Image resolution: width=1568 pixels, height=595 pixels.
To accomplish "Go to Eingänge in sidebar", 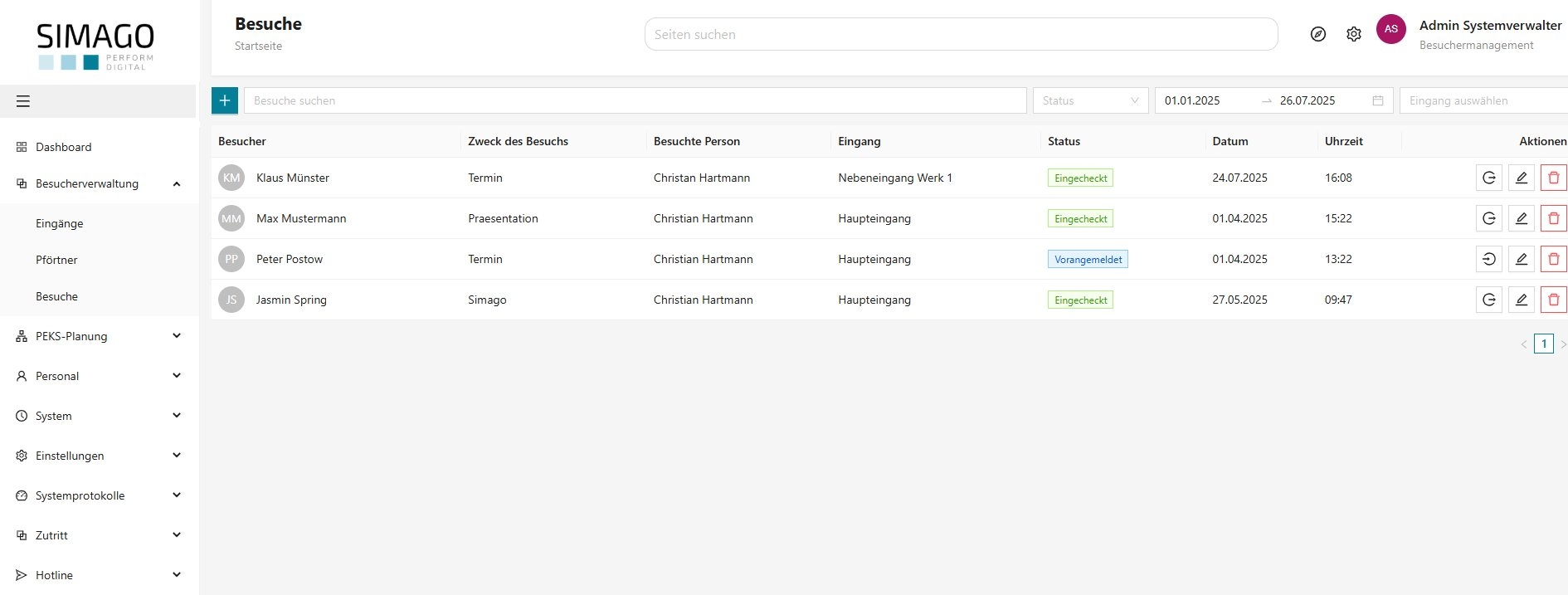I will click(x=59, y=223).
